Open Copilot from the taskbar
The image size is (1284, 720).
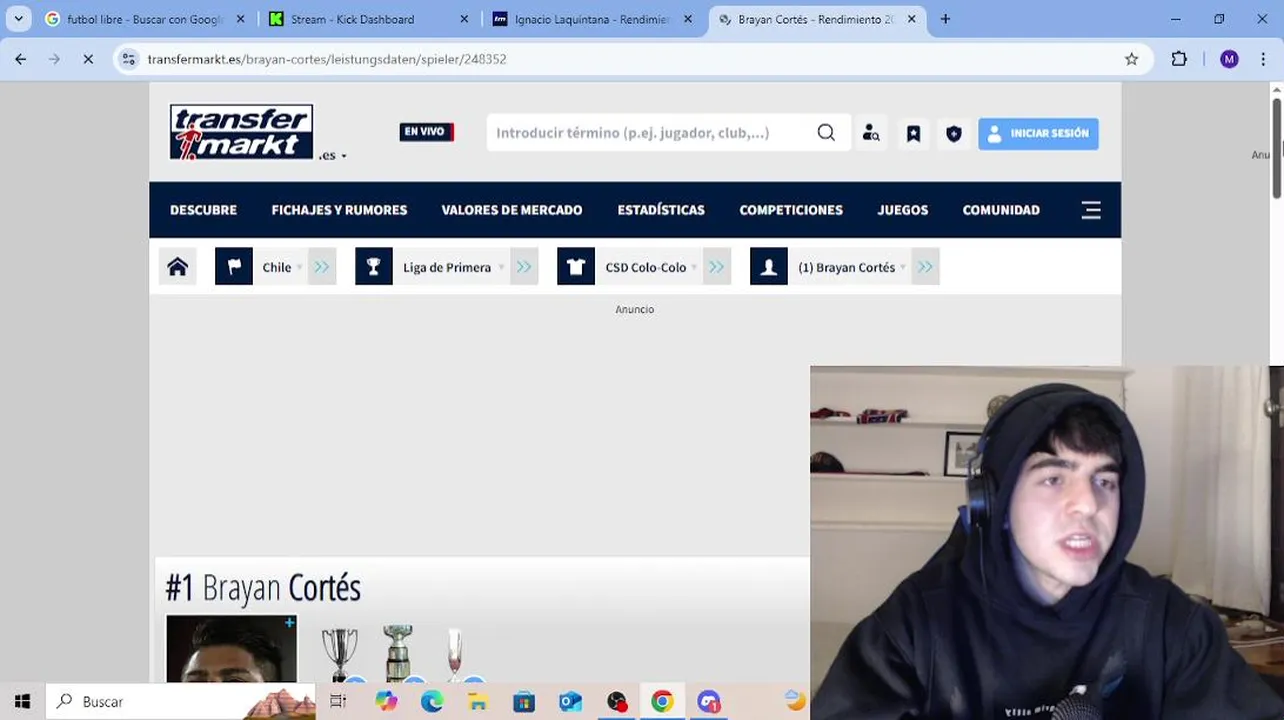coord(386,701)
